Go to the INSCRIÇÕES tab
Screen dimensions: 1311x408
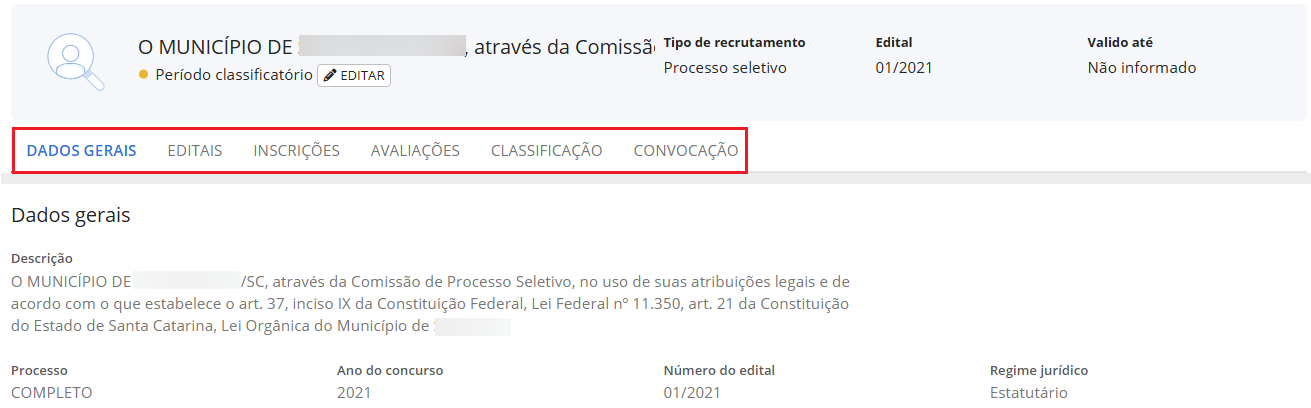(296, 151)
